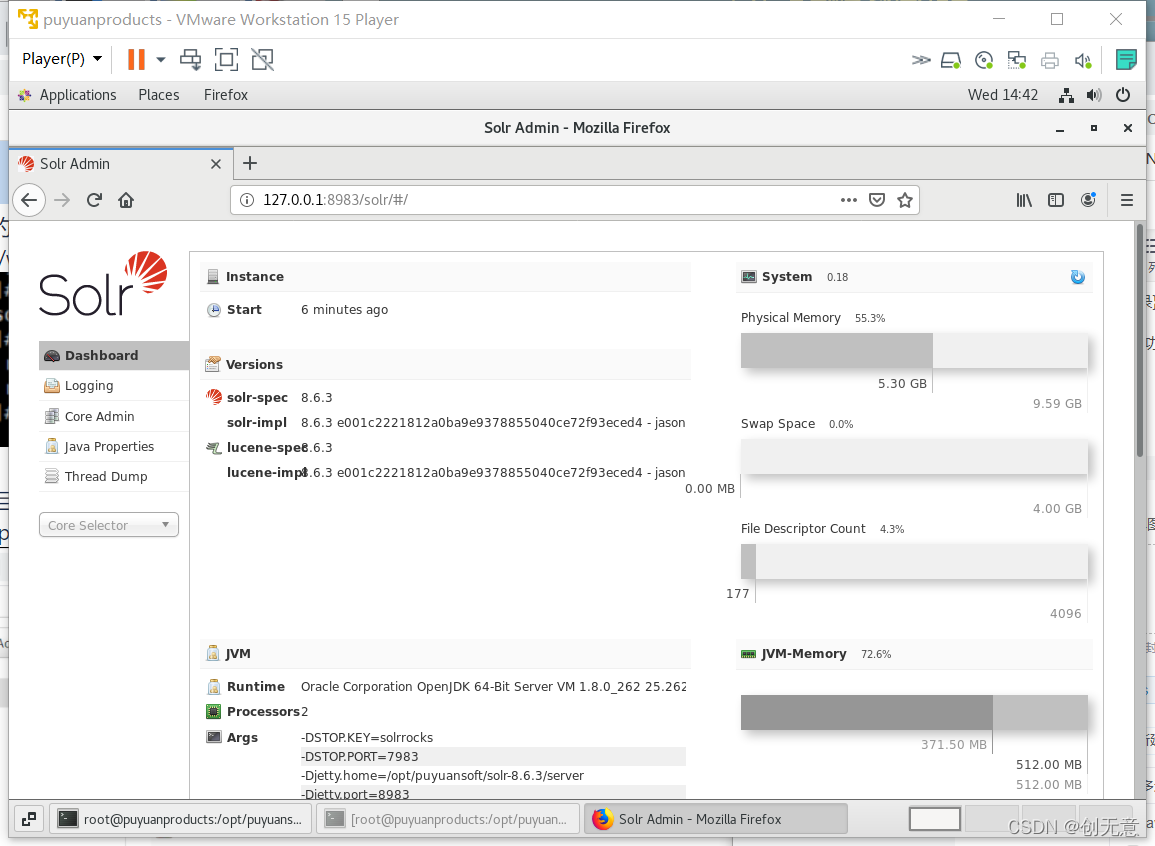
Task: Select the '6 minutes ago' start value
Action: click(x=344, y=310)
